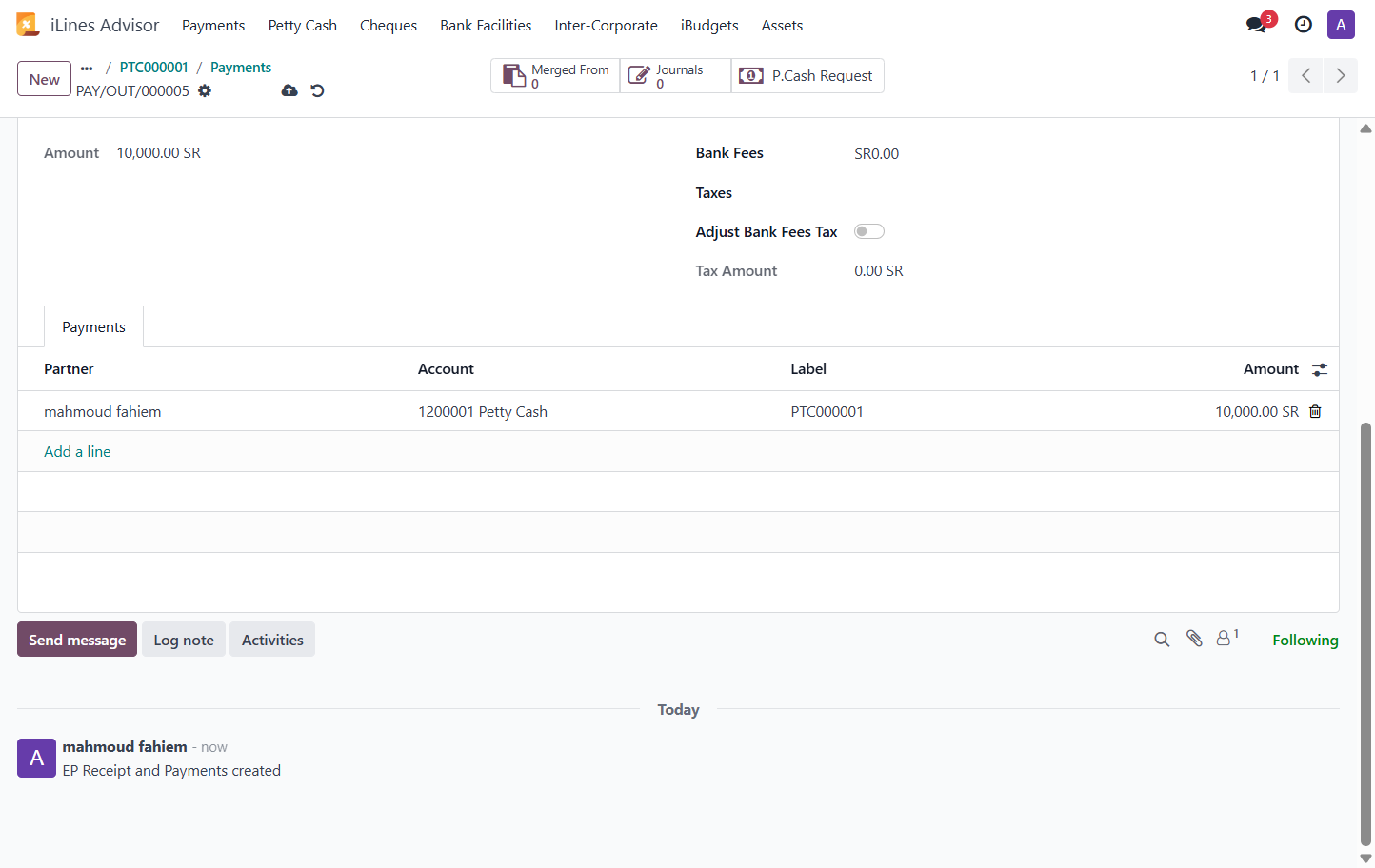Click the Send message button
This screenshot has width=1375, height=868.
(x=77, y=640)
